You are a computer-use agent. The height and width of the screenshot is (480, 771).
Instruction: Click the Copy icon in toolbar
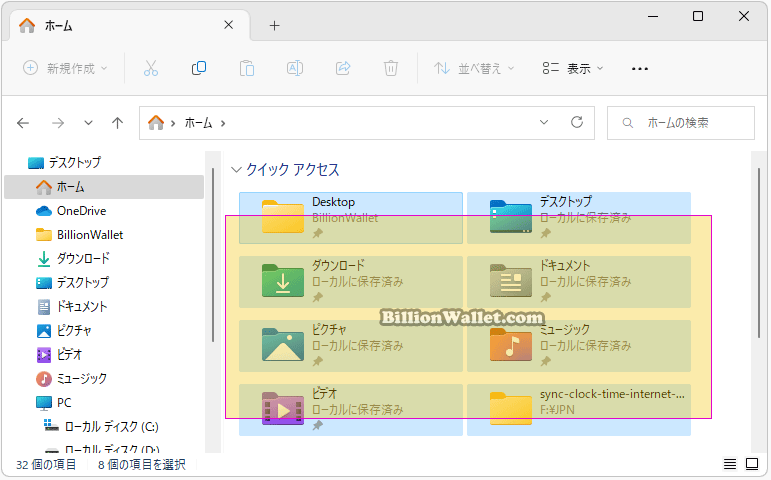click(199, 68)
